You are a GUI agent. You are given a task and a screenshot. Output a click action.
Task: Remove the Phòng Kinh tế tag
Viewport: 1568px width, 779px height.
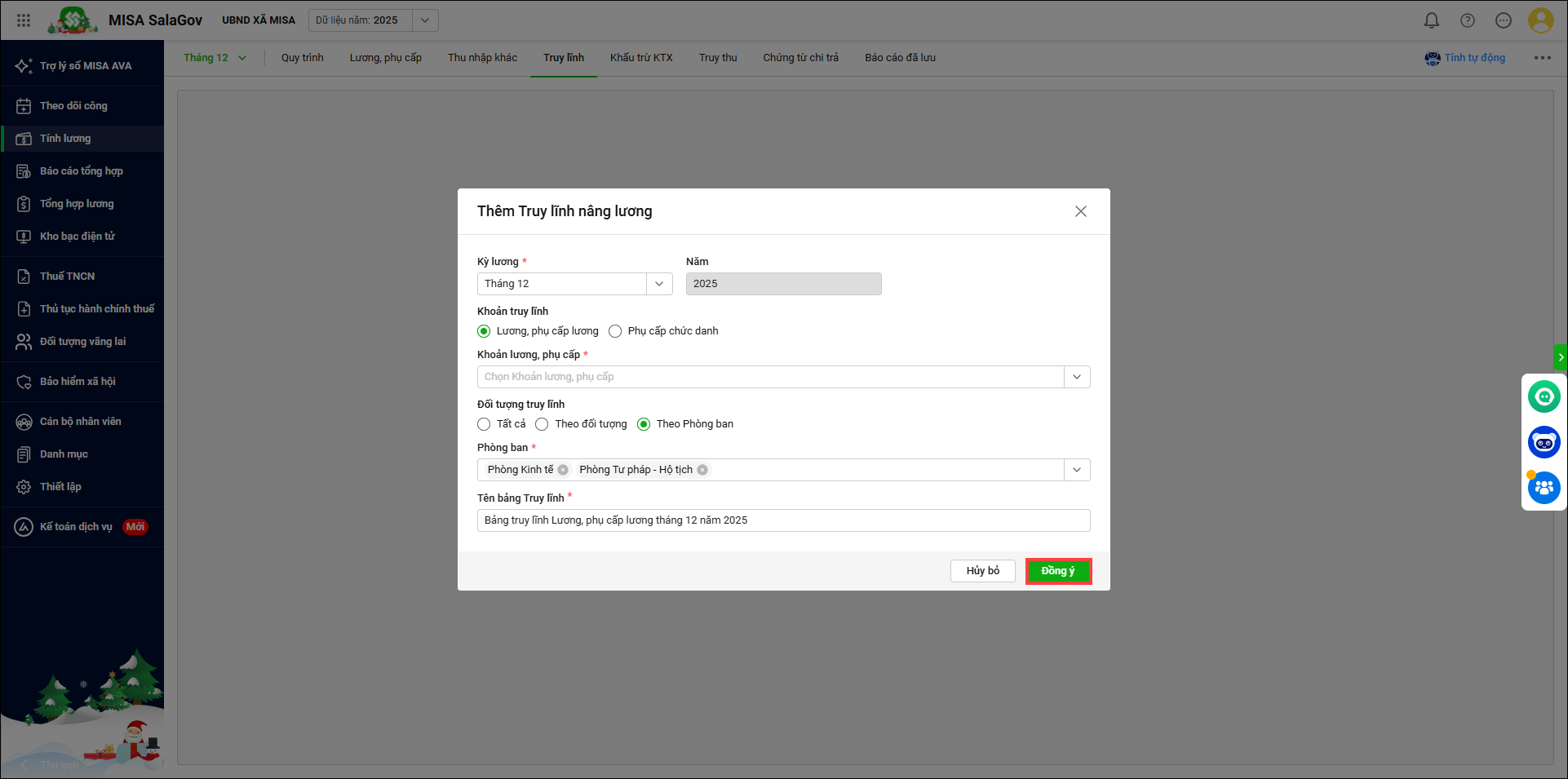point(563,470)
